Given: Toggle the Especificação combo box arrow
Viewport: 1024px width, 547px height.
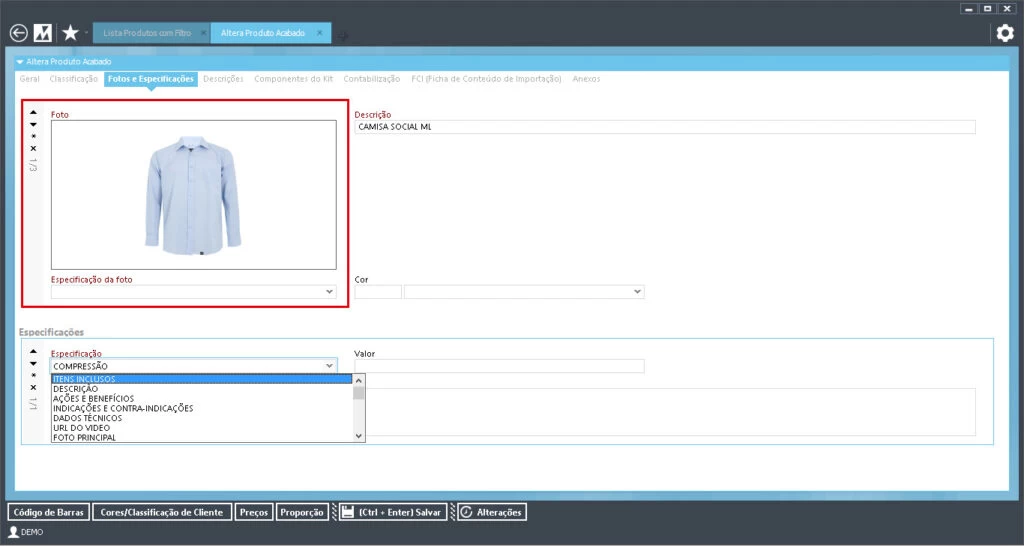Looking at the screenshot, I should [x=329, y=367].
